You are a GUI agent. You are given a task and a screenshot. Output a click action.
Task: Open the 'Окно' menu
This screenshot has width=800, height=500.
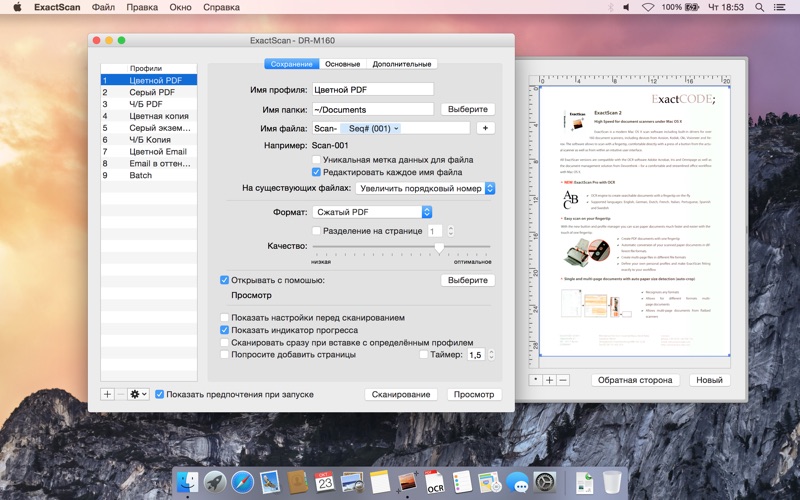coord(180,7)
